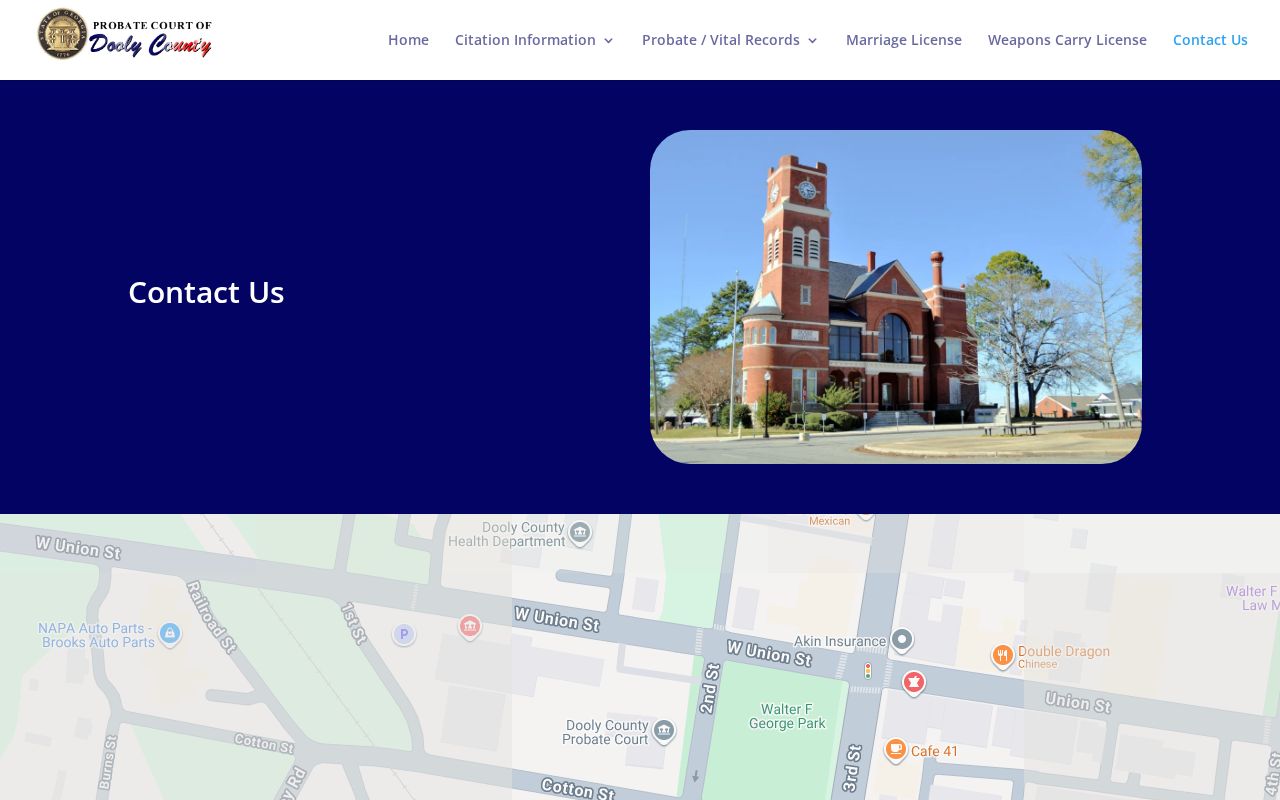
Task: Click the Double Dragon Chinese label
Action: 1064,656
